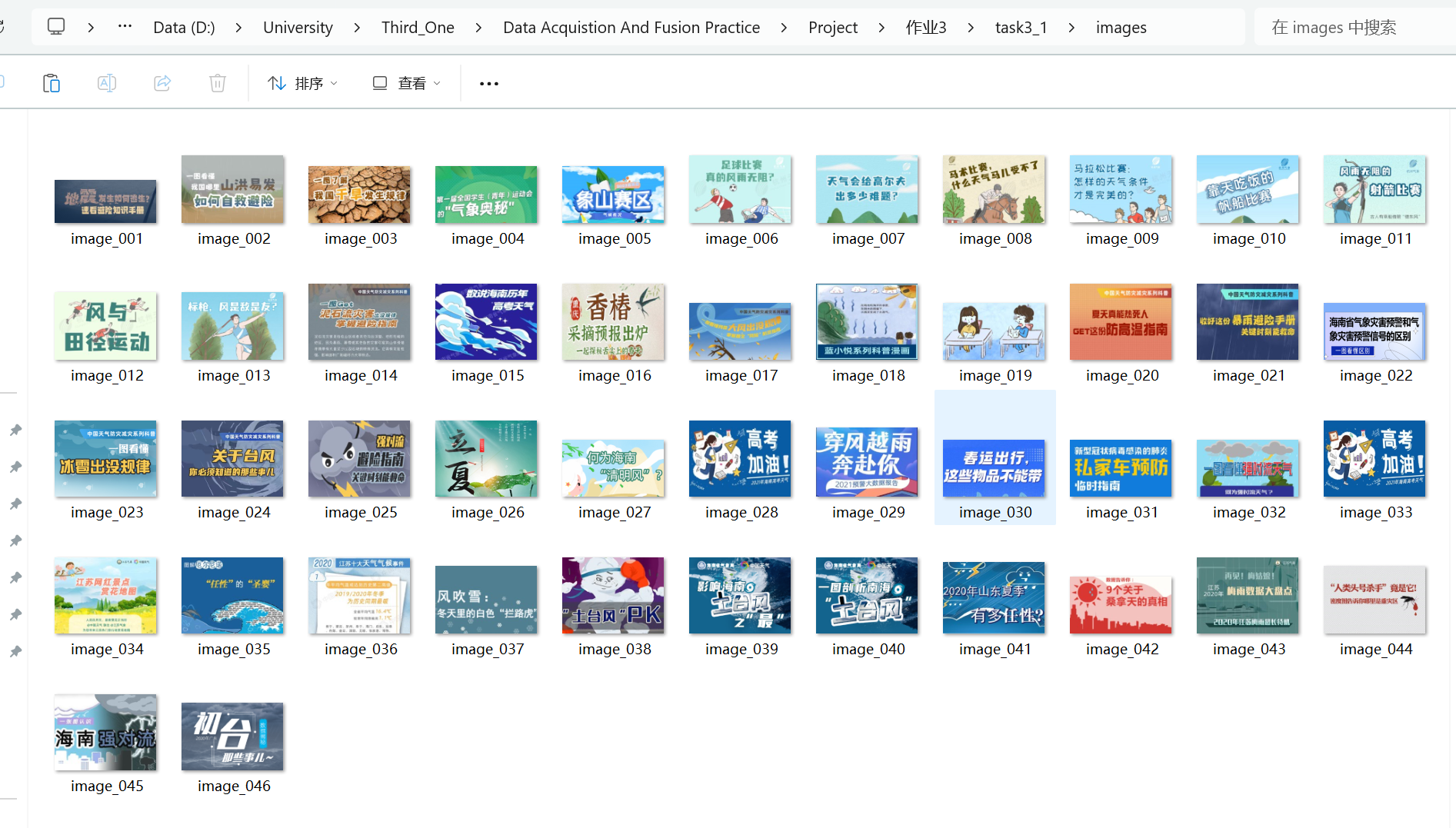Select thumbnail image_008 horse rider
The image size is (1456, 828).
[x=994, y=189]
